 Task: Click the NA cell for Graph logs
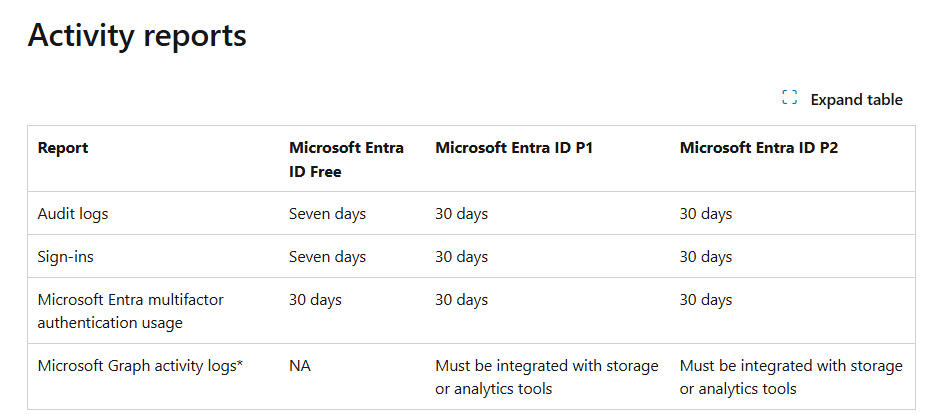[x=300, y=366]
